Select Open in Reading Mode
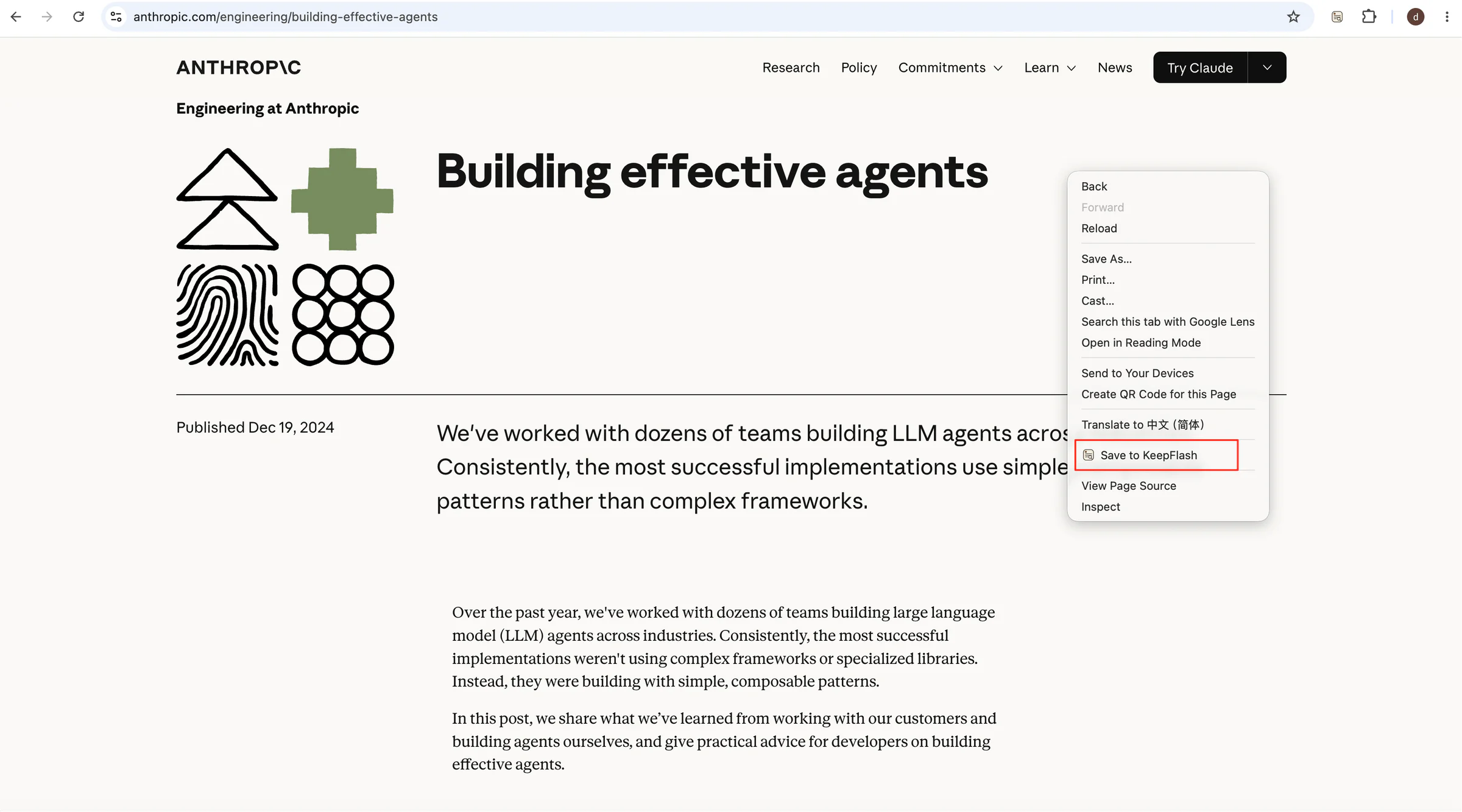Viewport: 1462px width, 812px height. (1168, 343)
